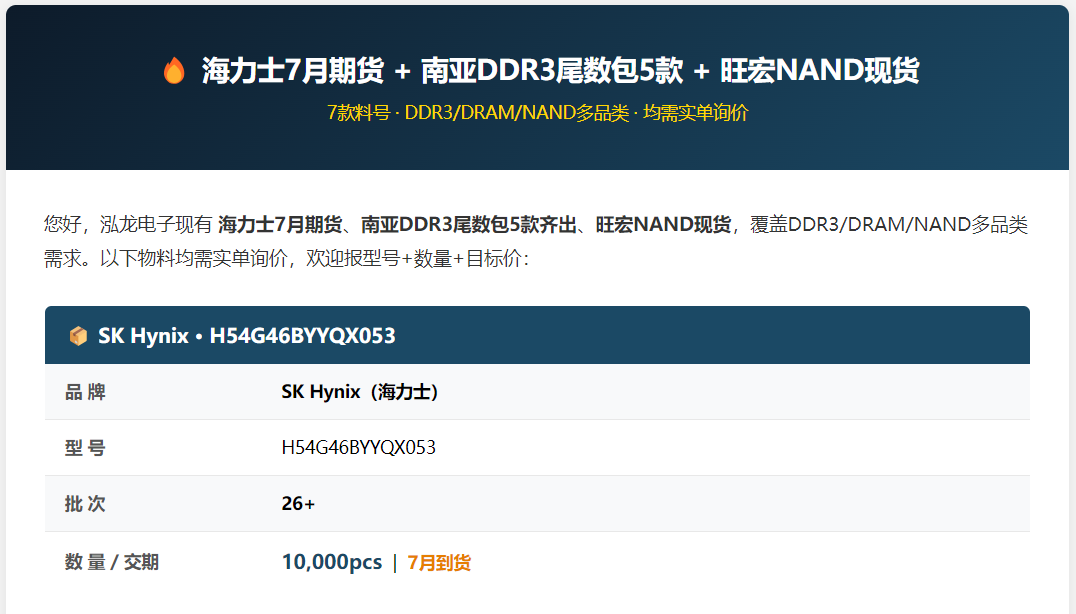This screenshot has width=1076, height=614.
Task: Click the bold text 南亚DDR3尾数包5款齐出 in the paragraph
Action: click(x=469, y=224)
